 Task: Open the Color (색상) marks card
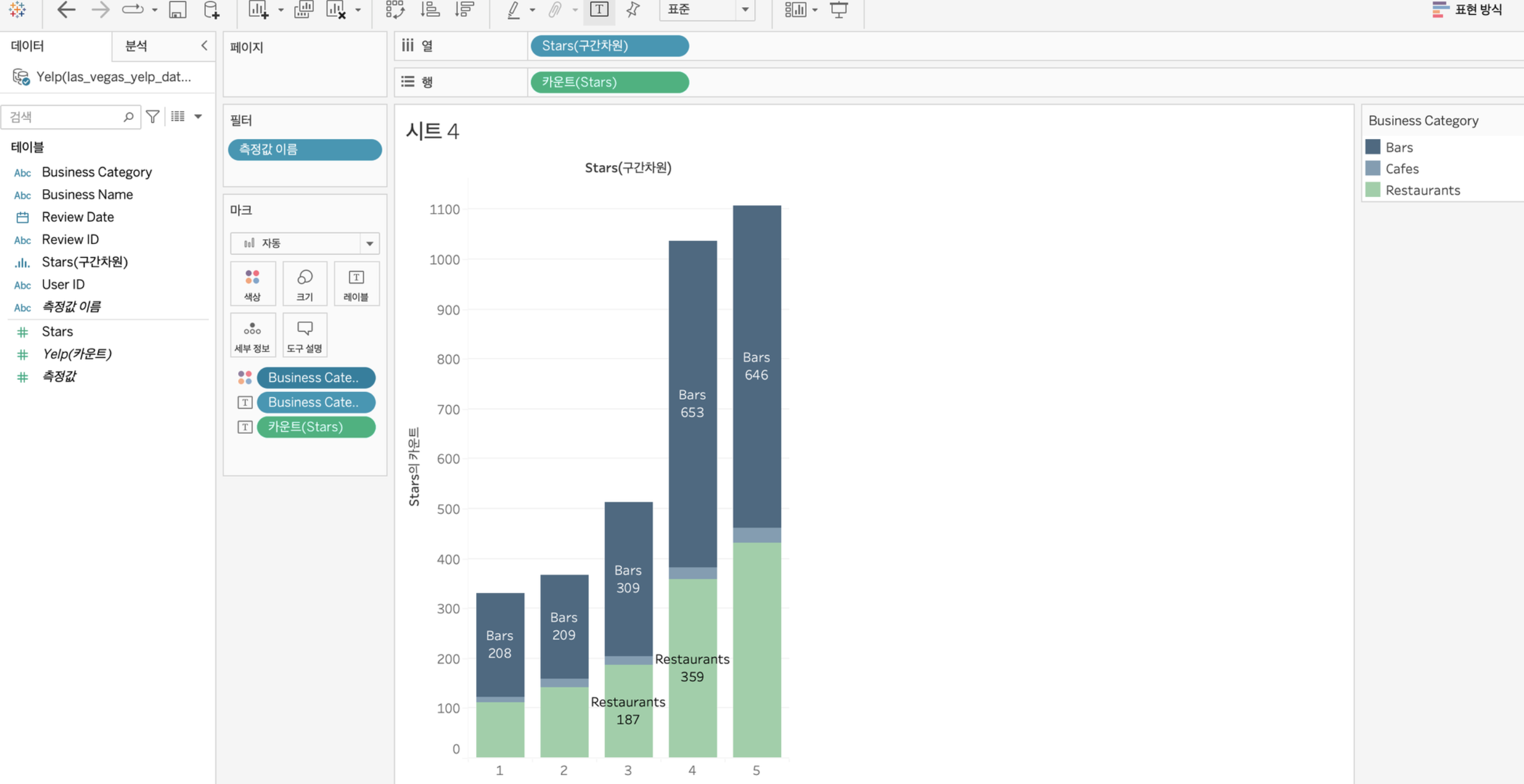tap(252, 284)
